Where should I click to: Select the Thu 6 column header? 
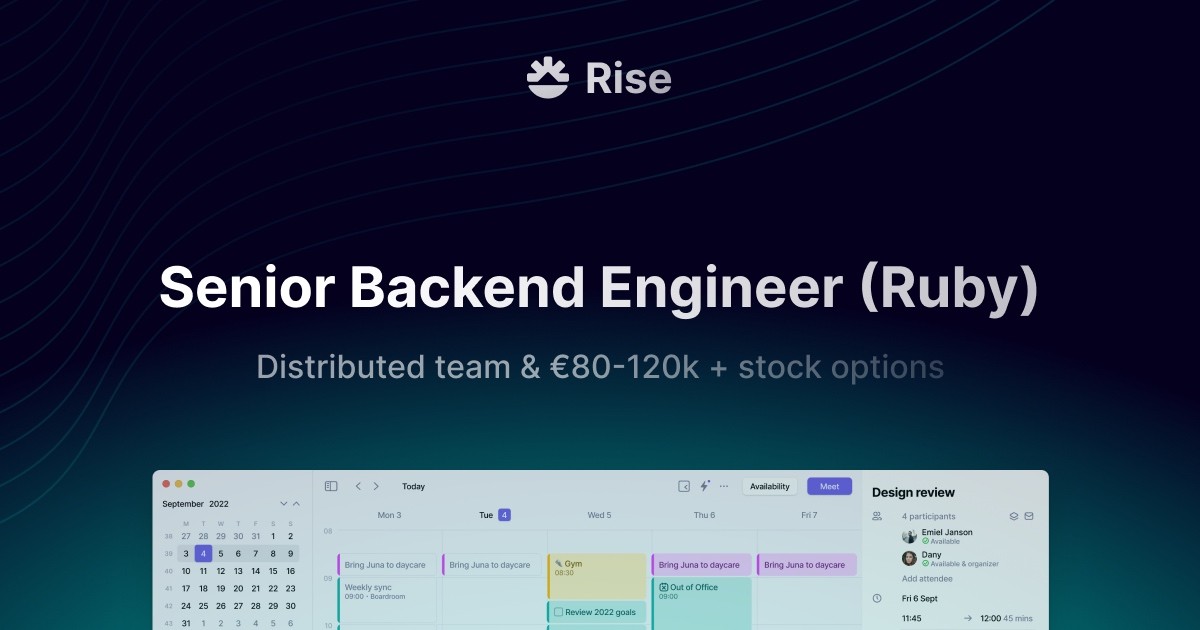[x=704, y=515]
